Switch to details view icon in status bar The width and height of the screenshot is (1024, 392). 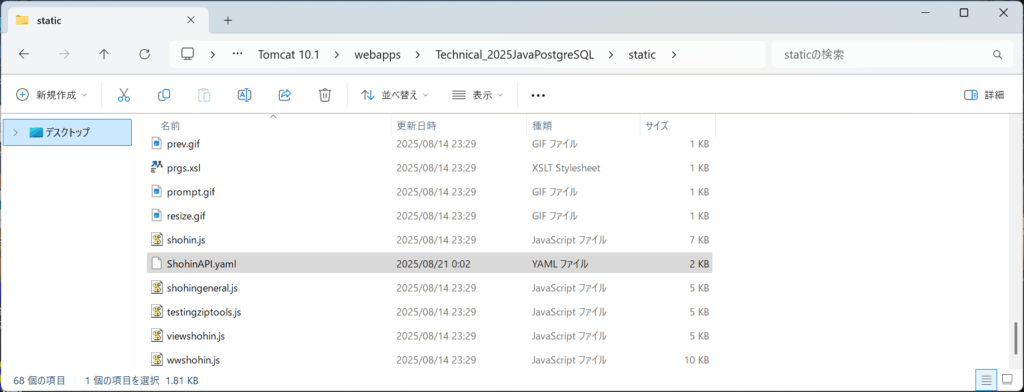[x=986, y=379]
